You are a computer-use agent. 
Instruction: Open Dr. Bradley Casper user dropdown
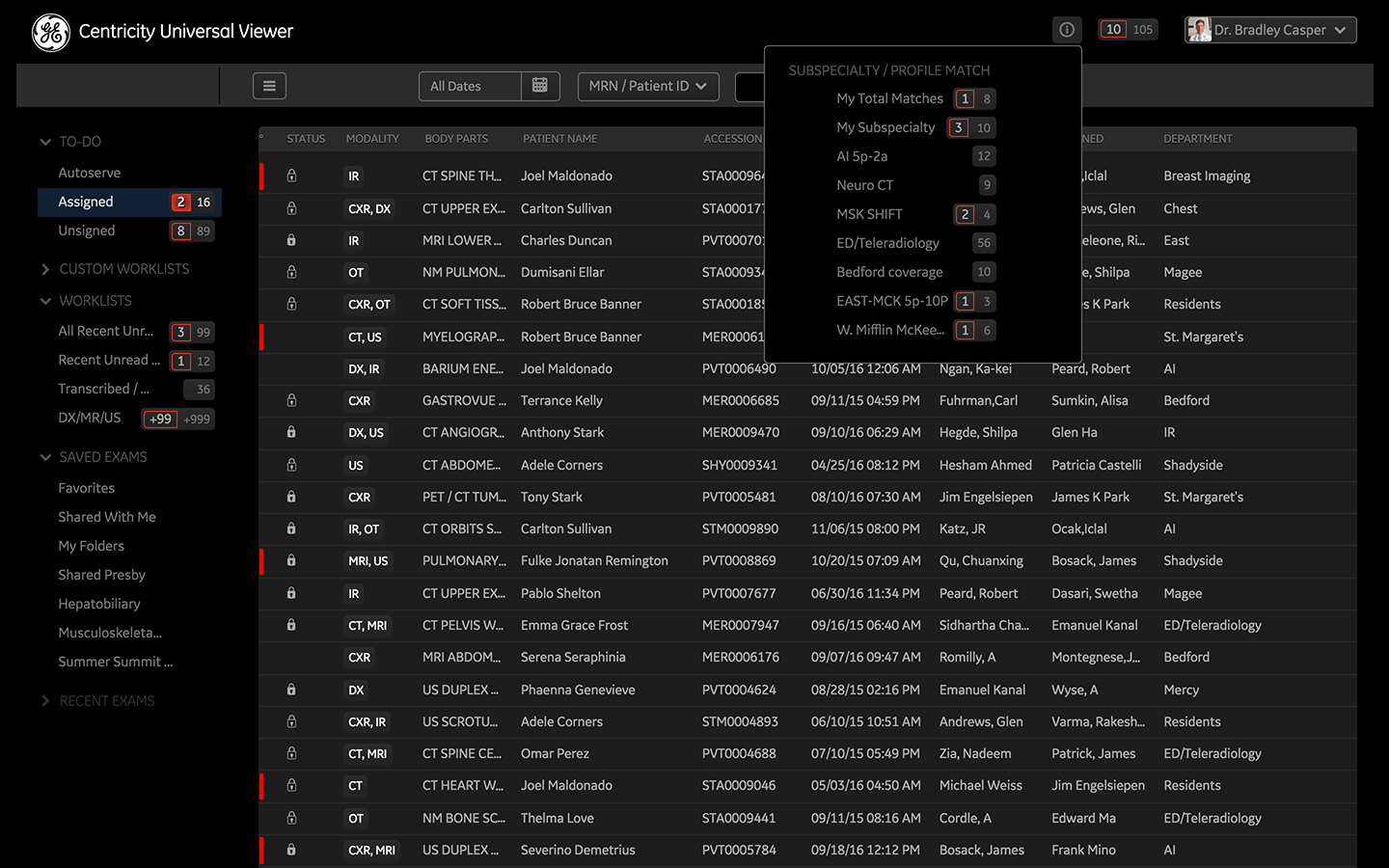pyautogui.click(x=1270, y=30)
